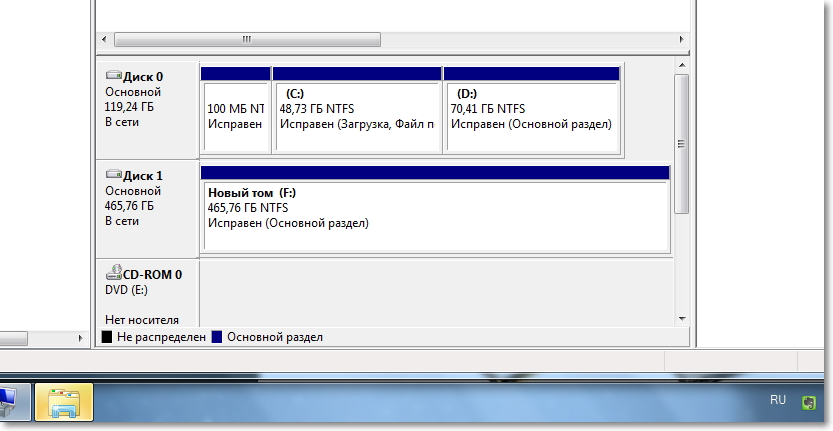The height and width of the screenshot is (431, 833).
Task: Click the disk list's scroll down arrow
Action: pyautogui.click(x=682, y=319)
